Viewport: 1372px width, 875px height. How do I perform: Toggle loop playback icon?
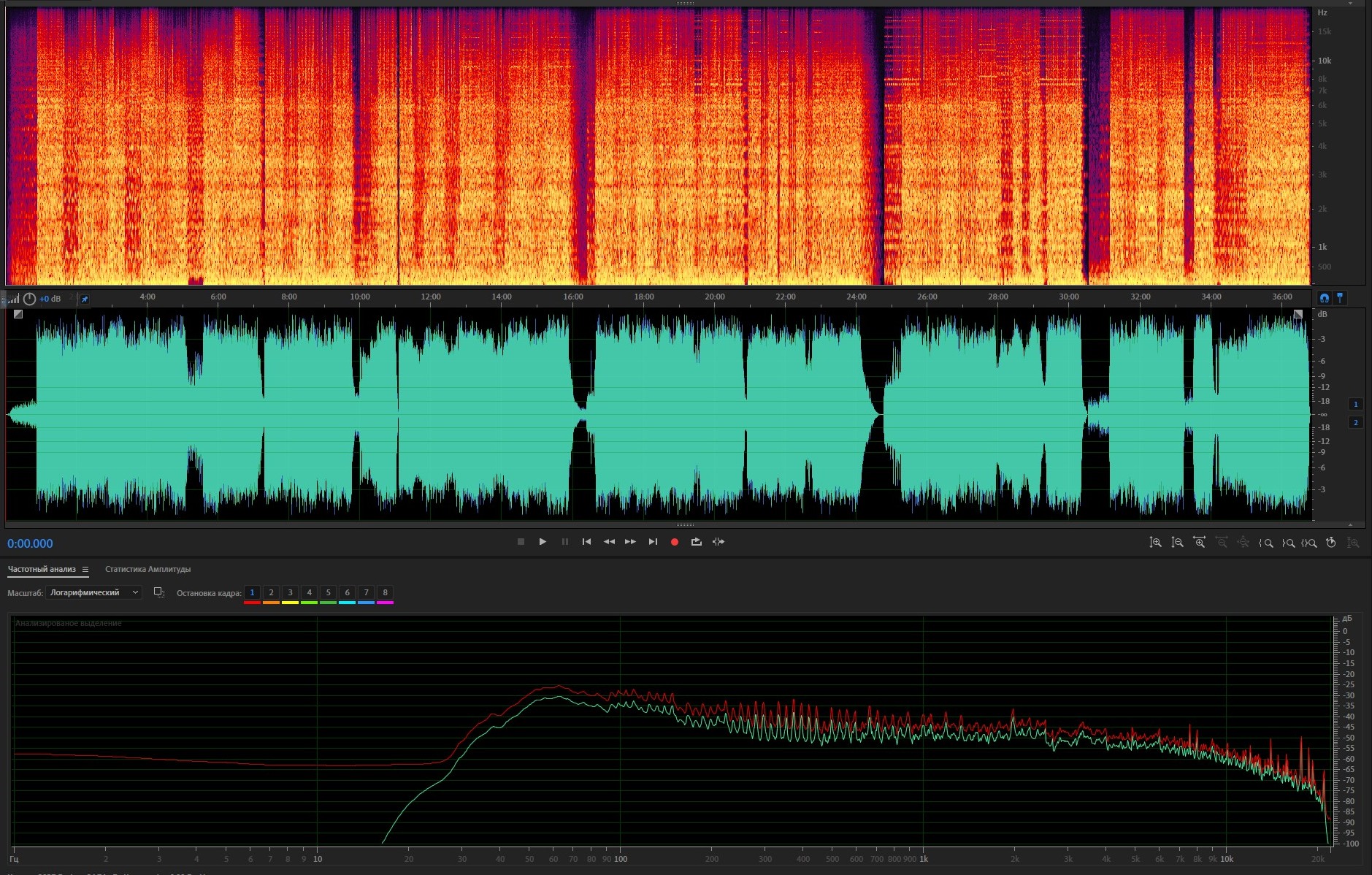point(696,542)
